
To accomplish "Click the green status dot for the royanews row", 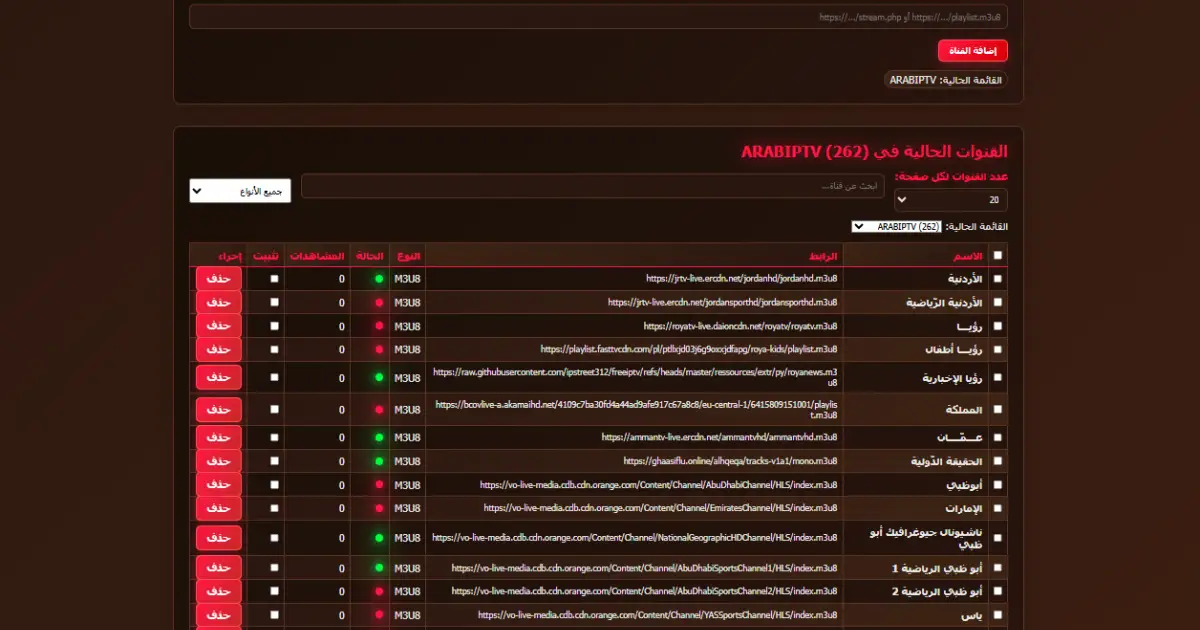I will click(379, 378).
